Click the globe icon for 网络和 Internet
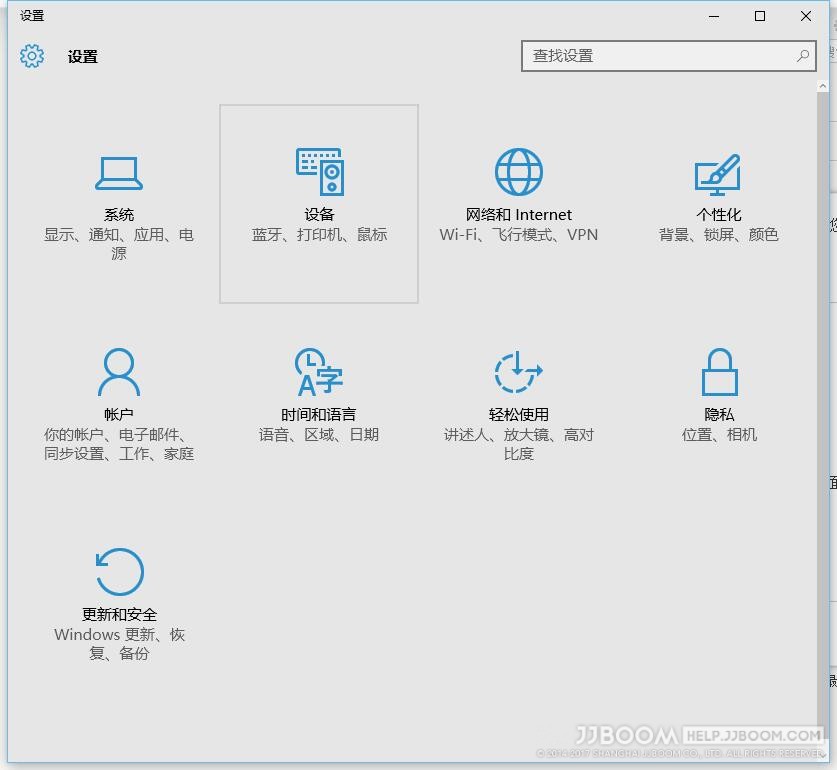 [519, 172]
